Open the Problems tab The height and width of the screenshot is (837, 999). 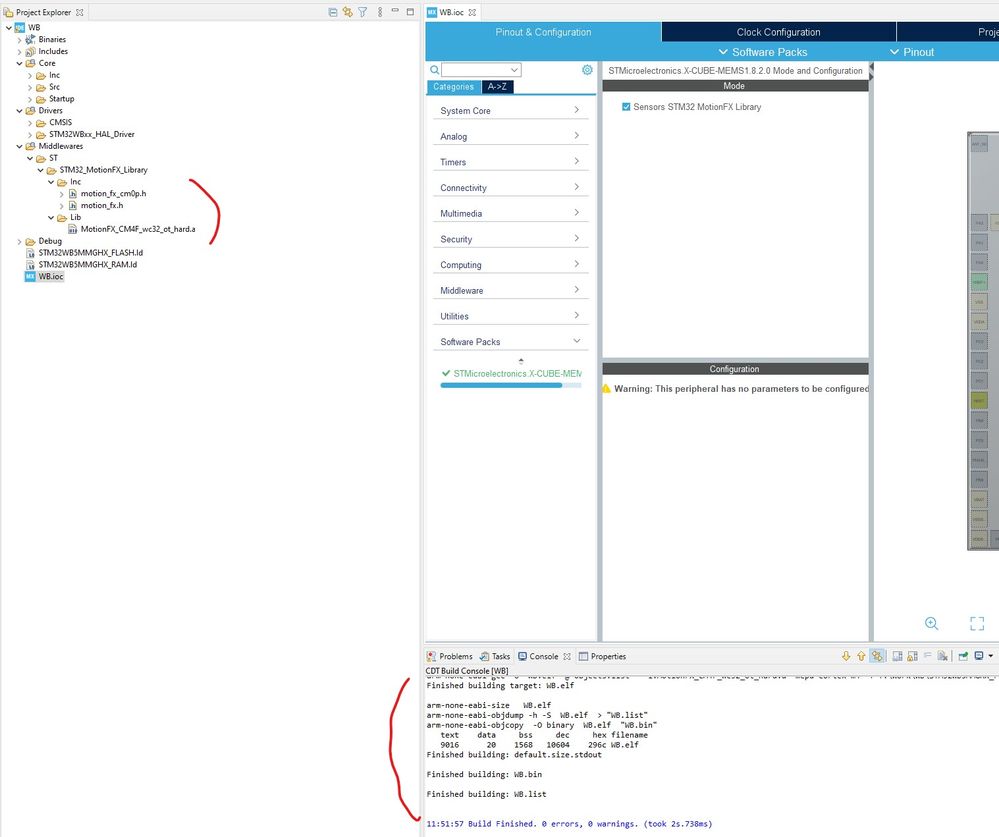coord(450,656)
